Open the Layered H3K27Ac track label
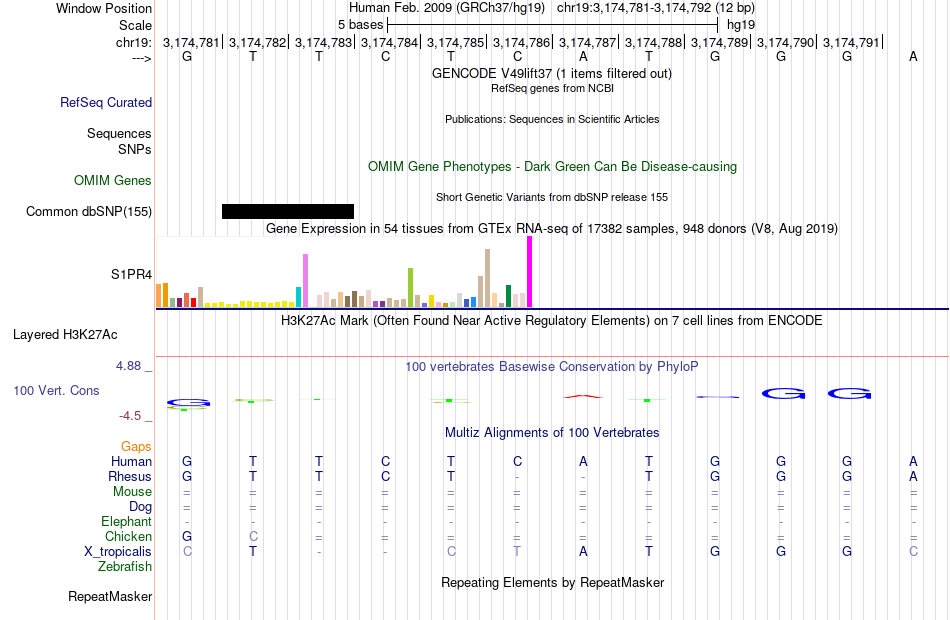 (x=65, y=335)
